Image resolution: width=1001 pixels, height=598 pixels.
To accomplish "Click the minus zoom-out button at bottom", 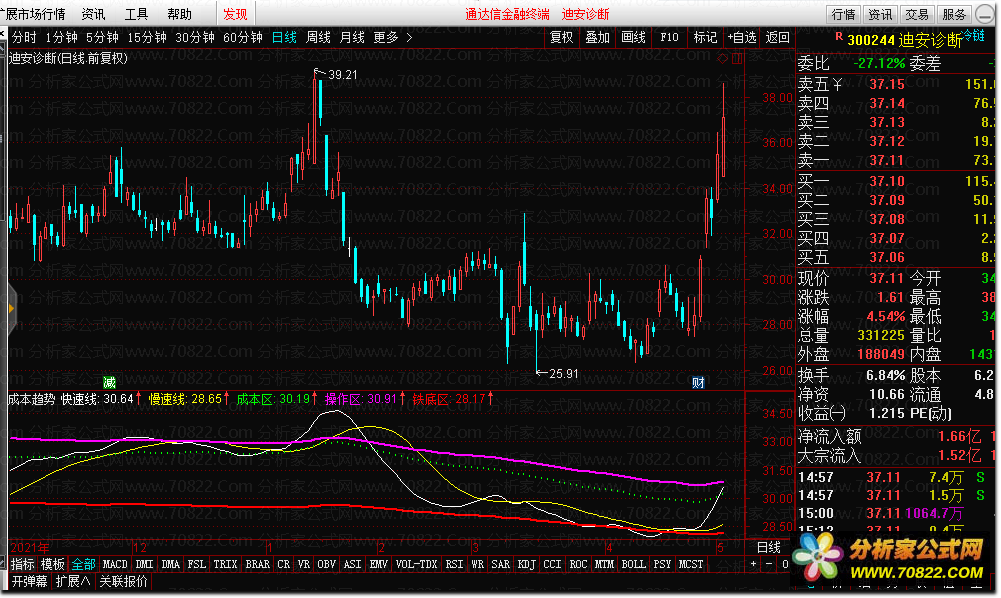I will [x=769, y=564].
